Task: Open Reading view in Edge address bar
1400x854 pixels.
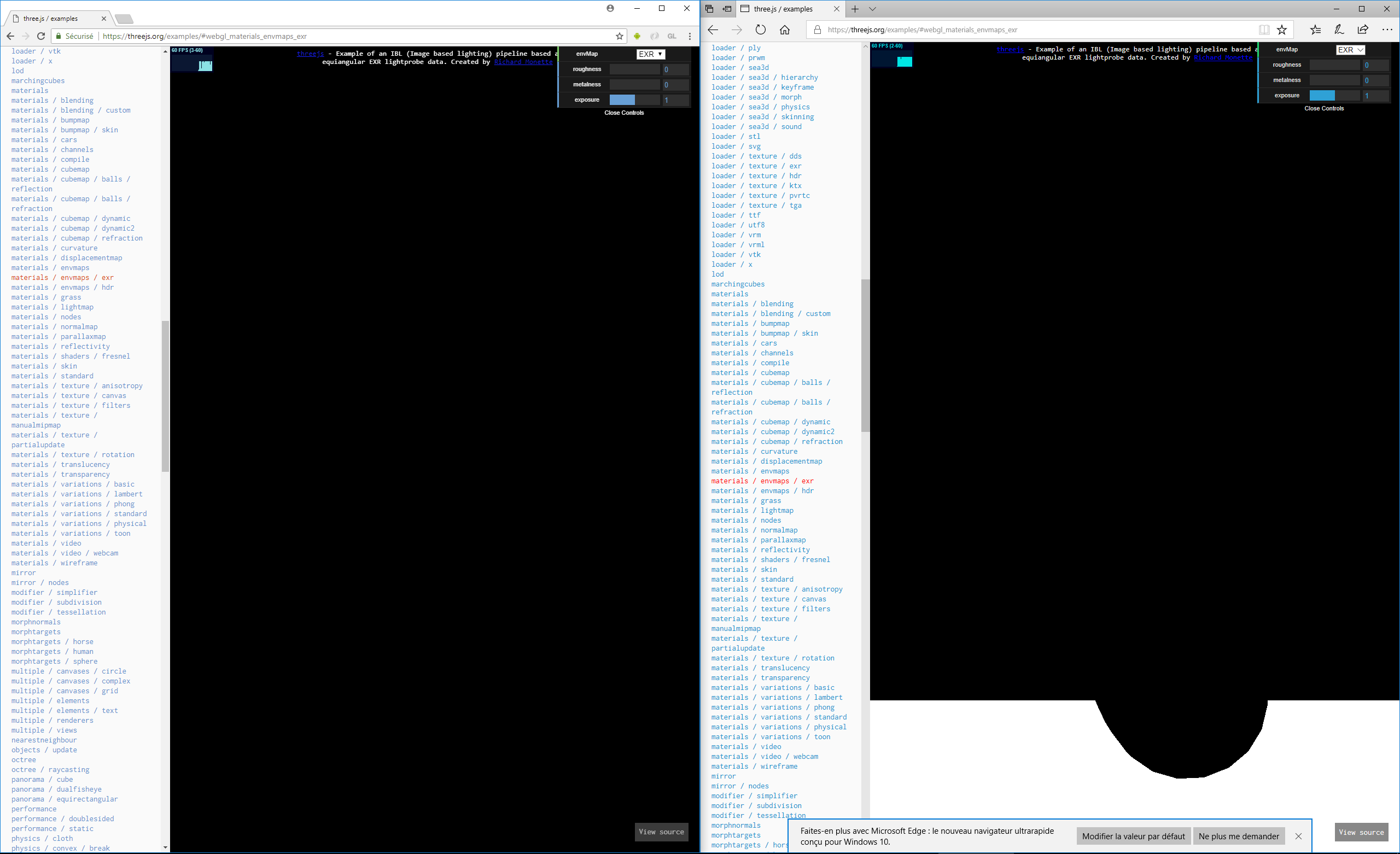Action: coord(1264,30)
